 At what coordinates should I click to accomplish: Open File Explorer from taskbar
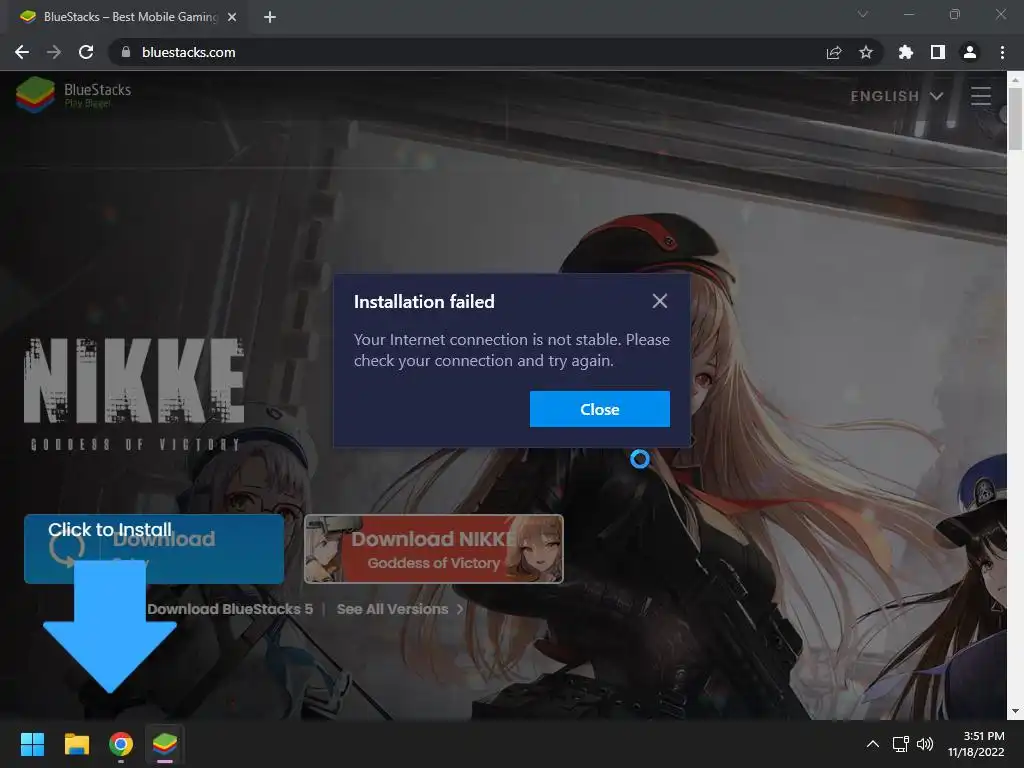(x=76, y=744)
